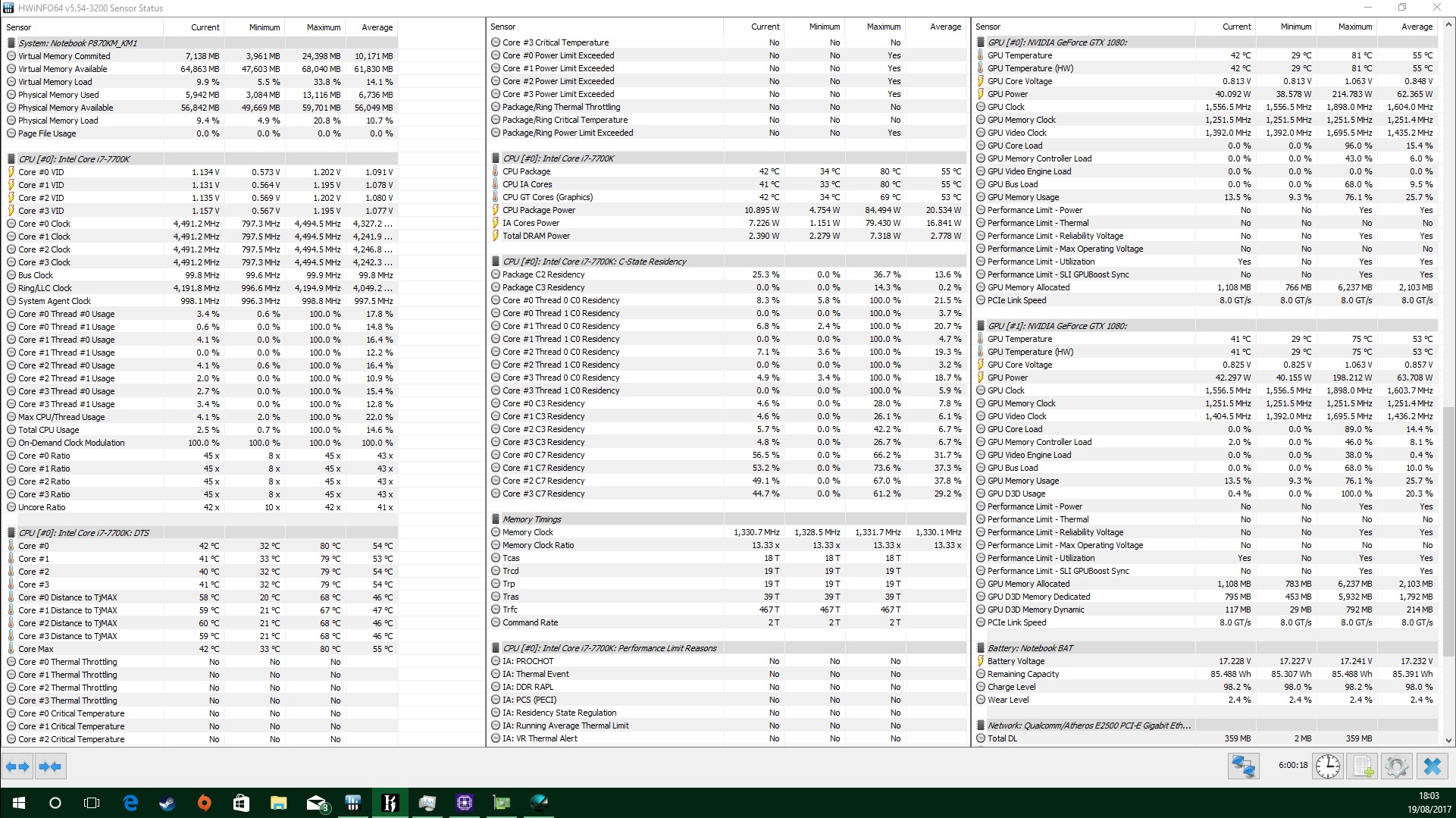Open Task View in taskbar

[92, 803]
